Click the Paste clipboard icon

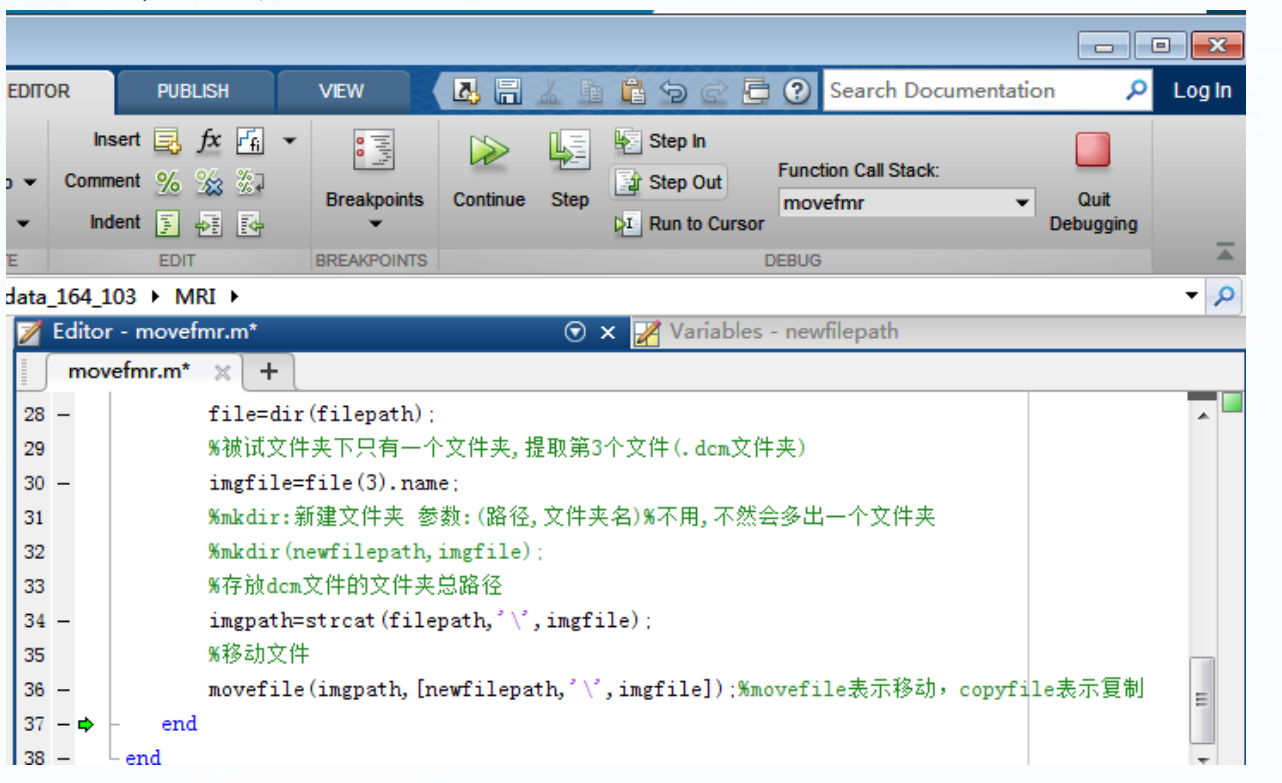632,91
